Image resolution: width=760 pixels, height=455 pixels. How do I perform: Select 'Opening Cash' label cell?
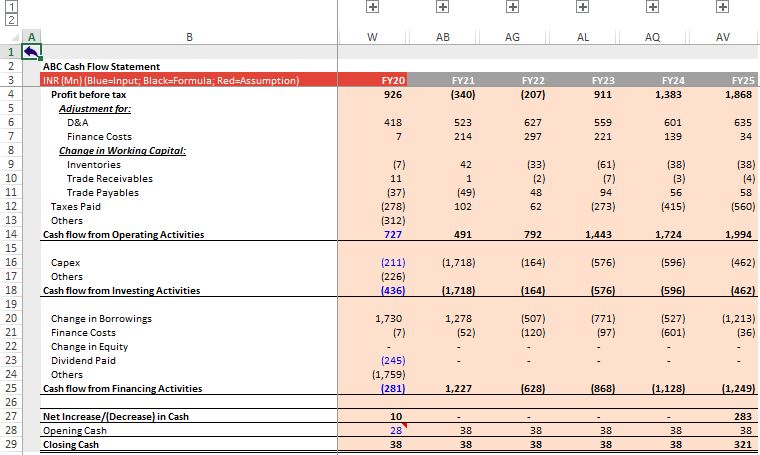tap(189, 430)
